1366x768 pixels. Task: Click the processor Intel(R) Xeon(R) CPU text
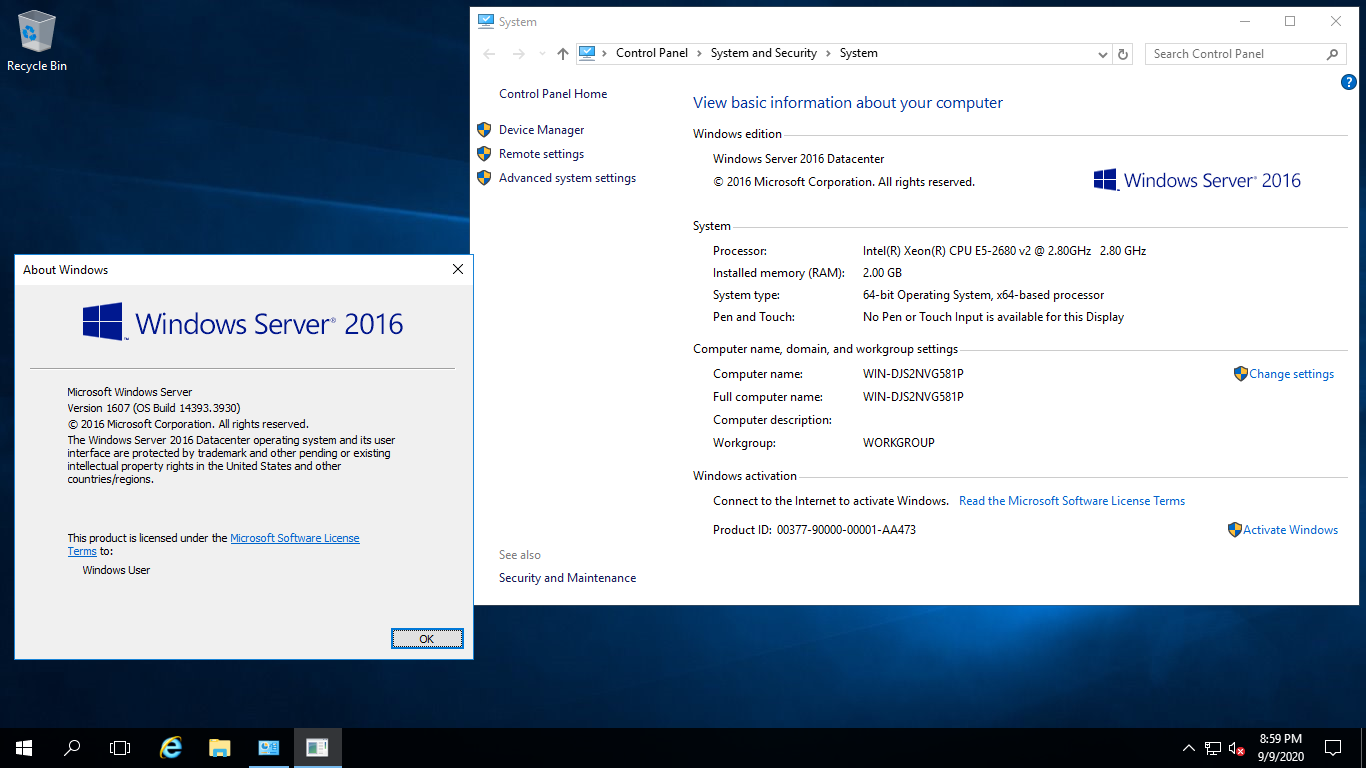[x=1004, y=251]
